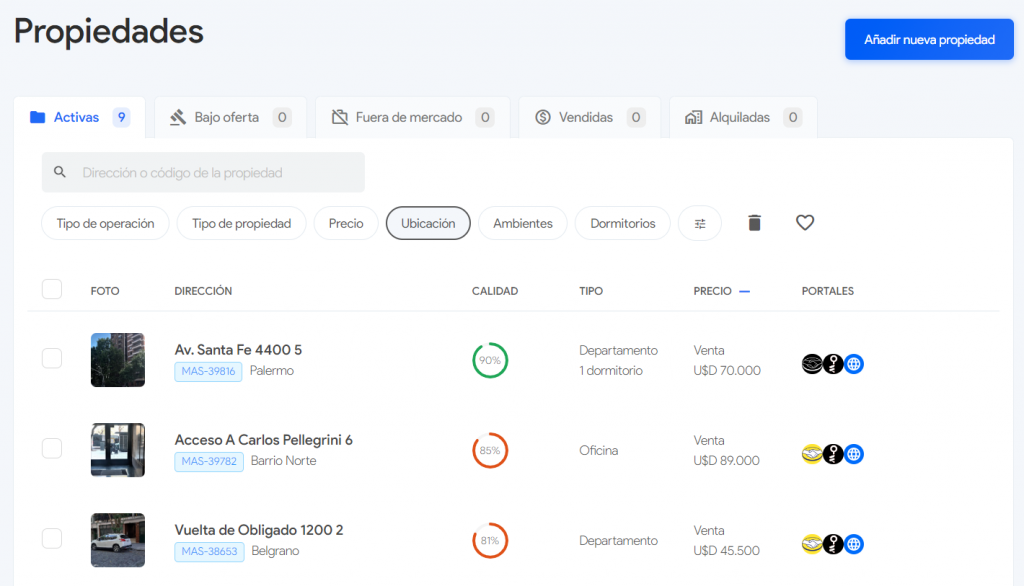This screenshot has width=1024, height=586.
Task: Click the Barrio Norte neighborhood label
Action: point(283,461)
